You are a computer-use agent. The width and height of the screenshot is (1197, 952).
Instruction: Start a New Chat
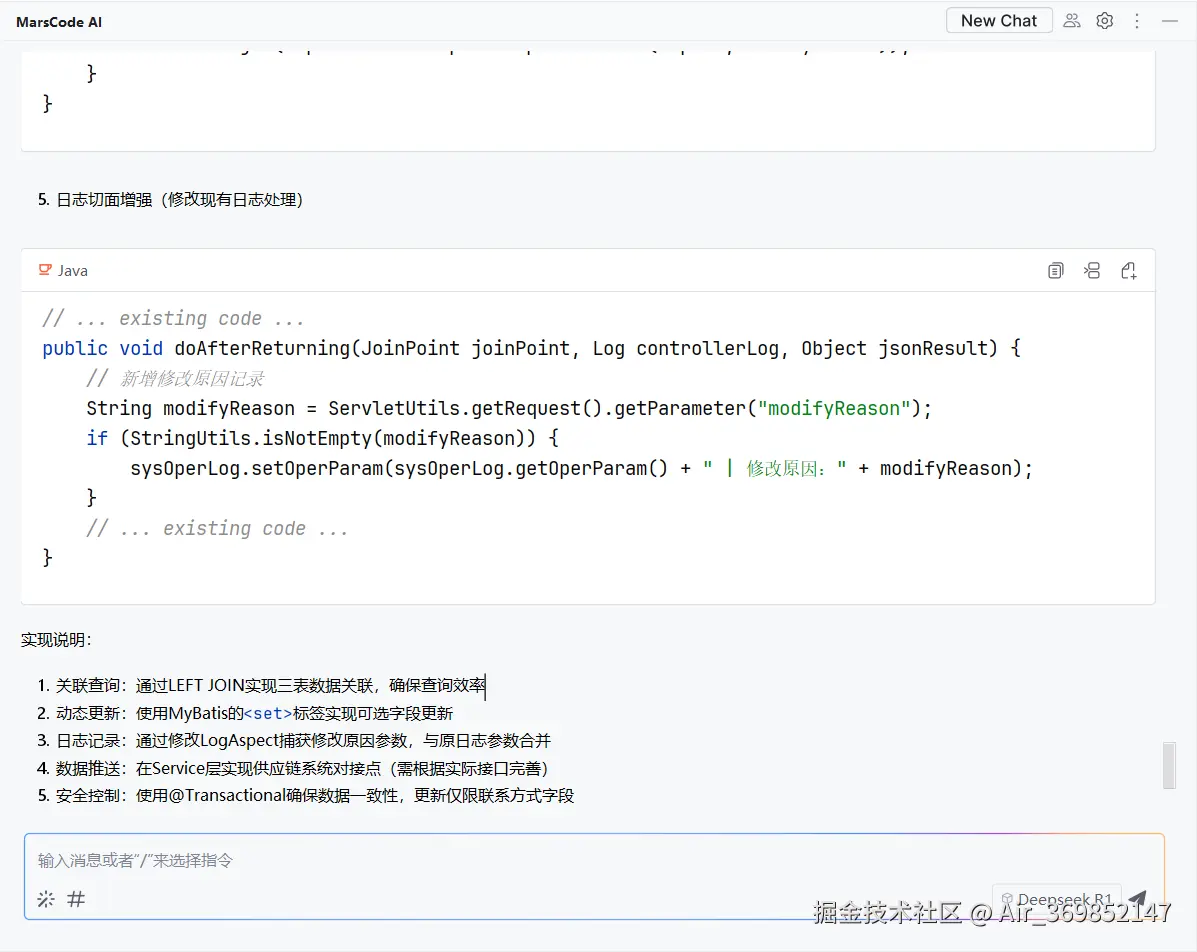(998, 19)
